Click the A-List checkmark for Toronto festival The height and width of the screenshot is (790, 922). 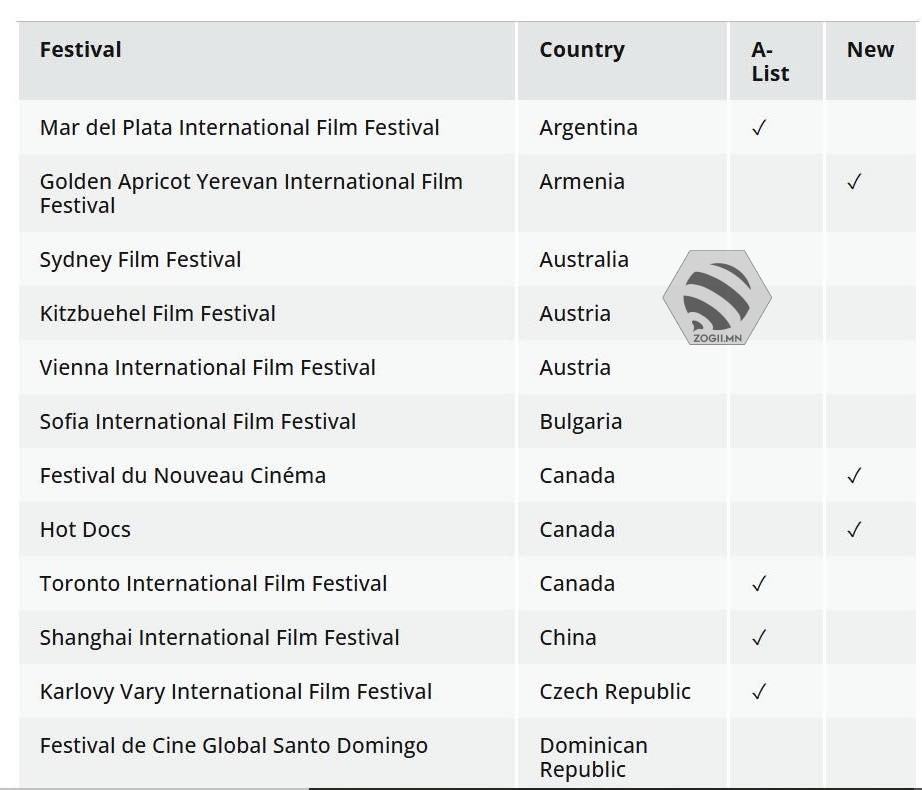[x=759, y=584]
